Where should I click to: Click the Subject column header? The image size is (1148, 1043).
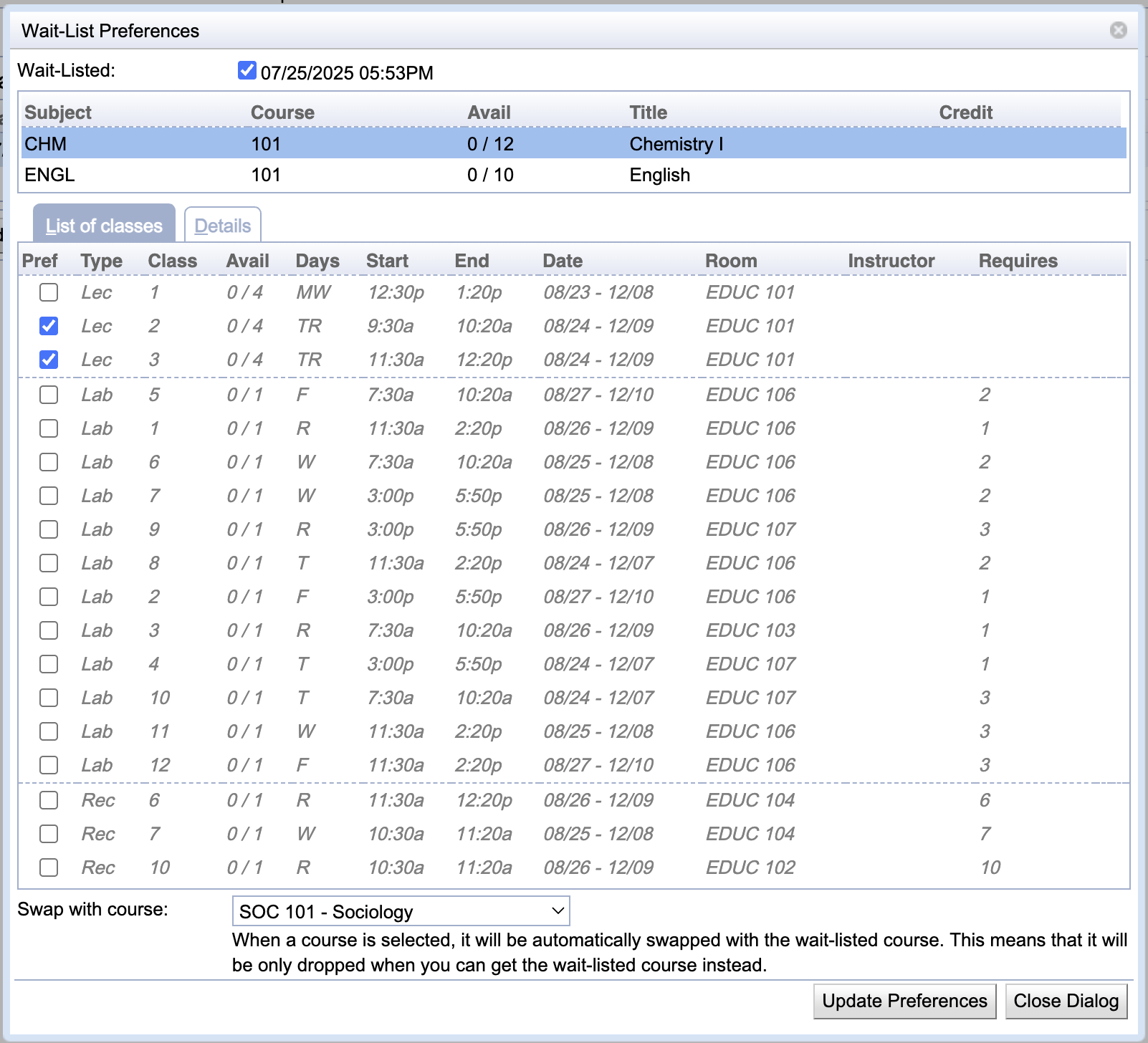(x=58, y=112)
